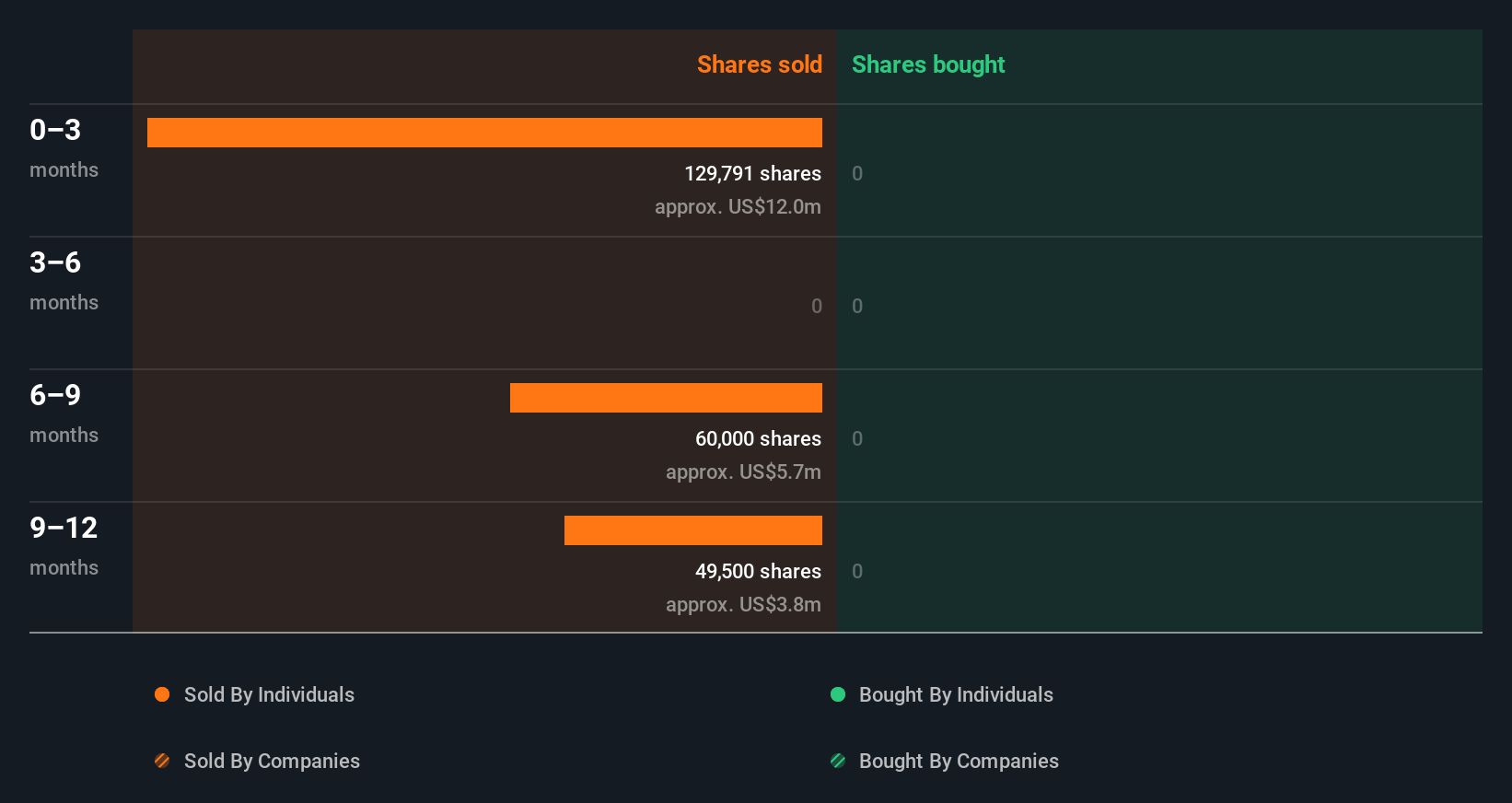Select the Sold By Individuals legend label

(x=269, y=695)
